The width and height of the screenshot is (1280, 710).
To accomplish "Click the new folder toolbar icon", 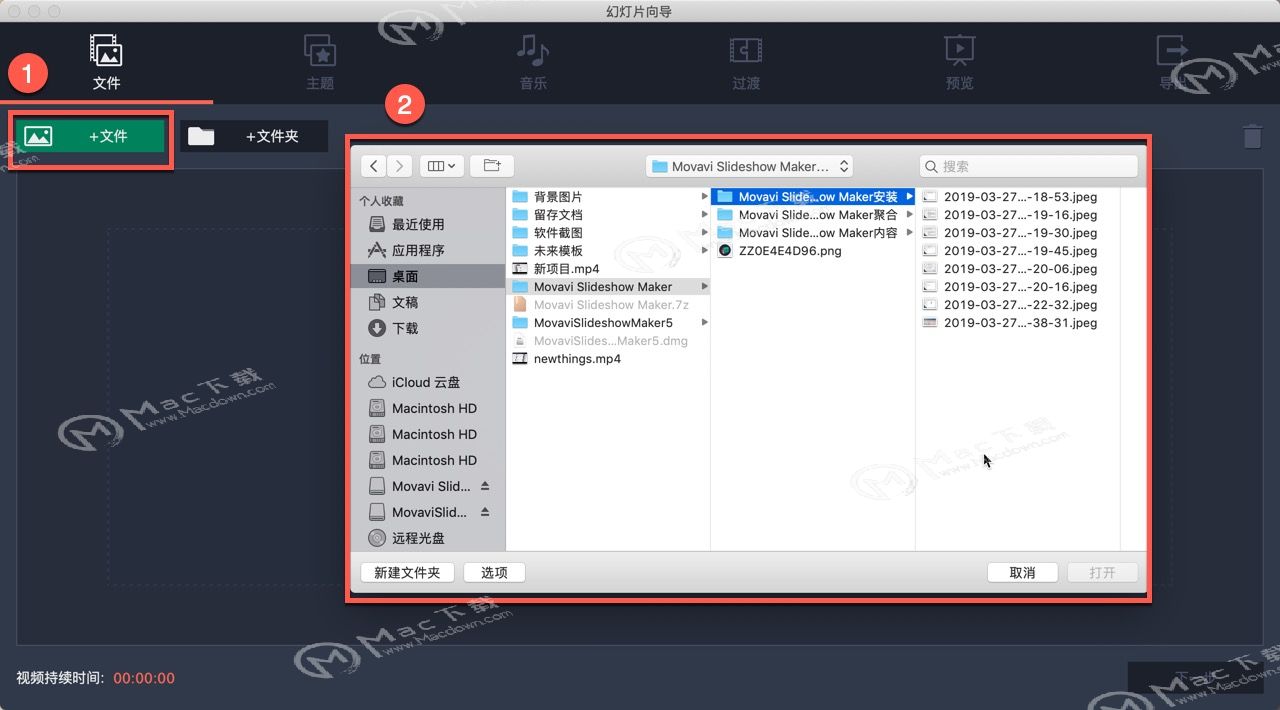I will (x=492, y=166).
